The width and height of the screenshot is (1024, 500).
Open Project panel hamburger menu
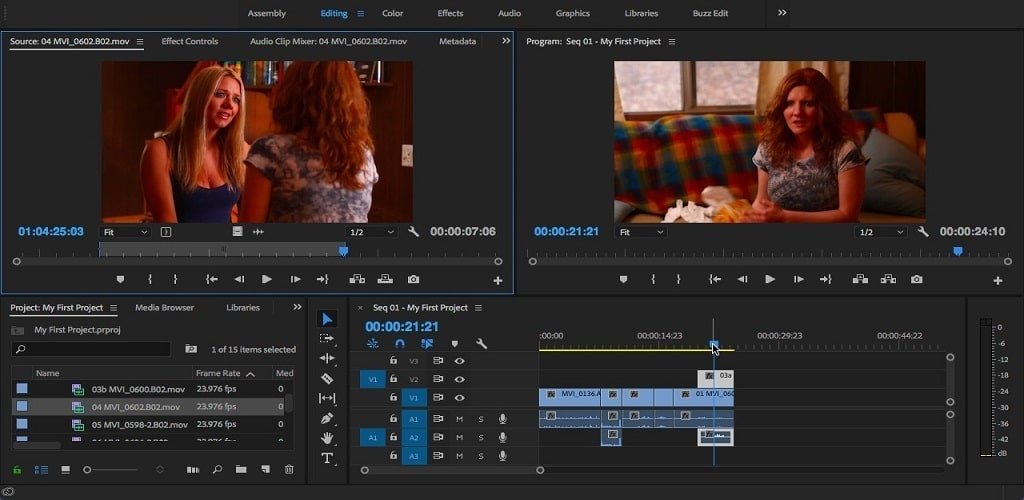[114, 307]
